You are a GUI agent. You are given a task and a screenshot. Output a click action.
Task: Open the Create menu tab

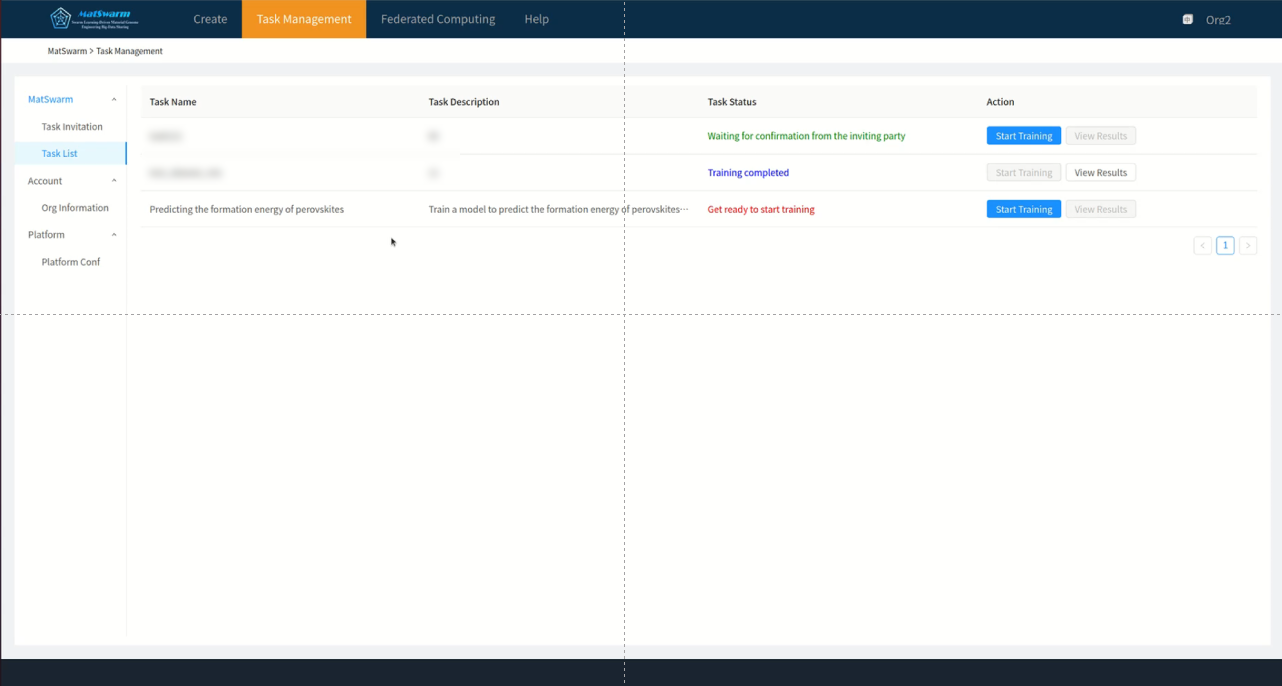pyautogui.click(x=210, y=19)
